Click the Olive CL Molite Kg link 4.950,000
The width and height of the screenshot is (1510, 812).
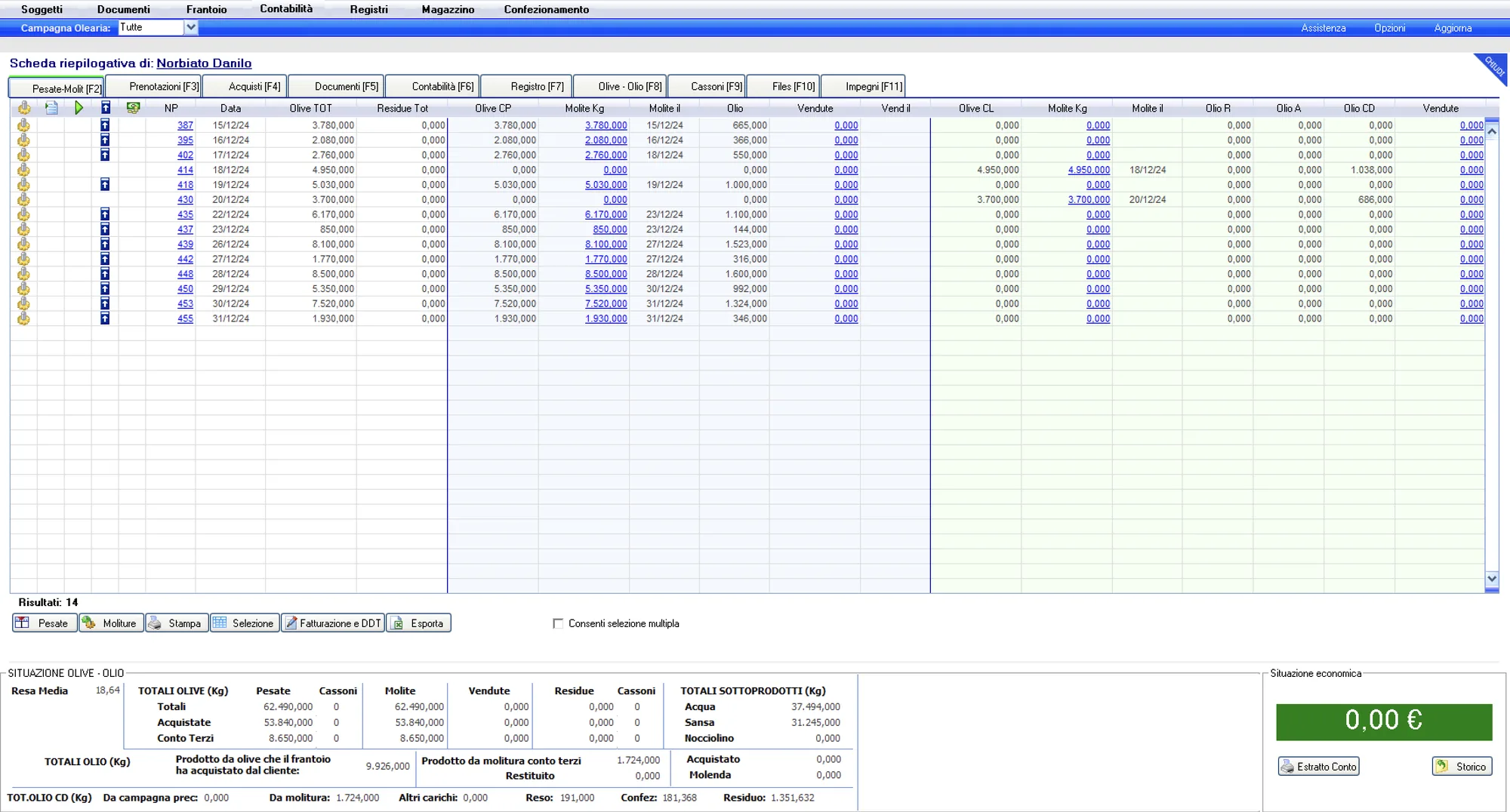pyautogui.click(x=1089, y=170)
